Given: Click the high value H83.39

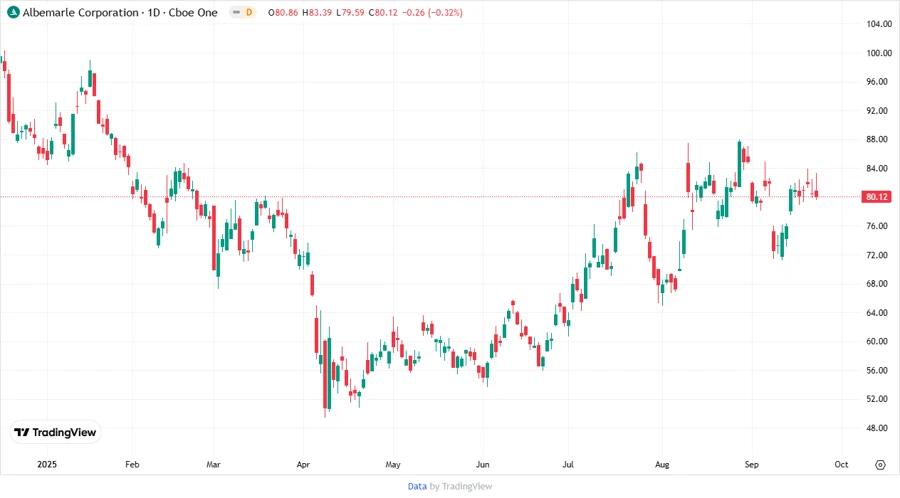Looking at the screenshot, I should click(317, 12).
